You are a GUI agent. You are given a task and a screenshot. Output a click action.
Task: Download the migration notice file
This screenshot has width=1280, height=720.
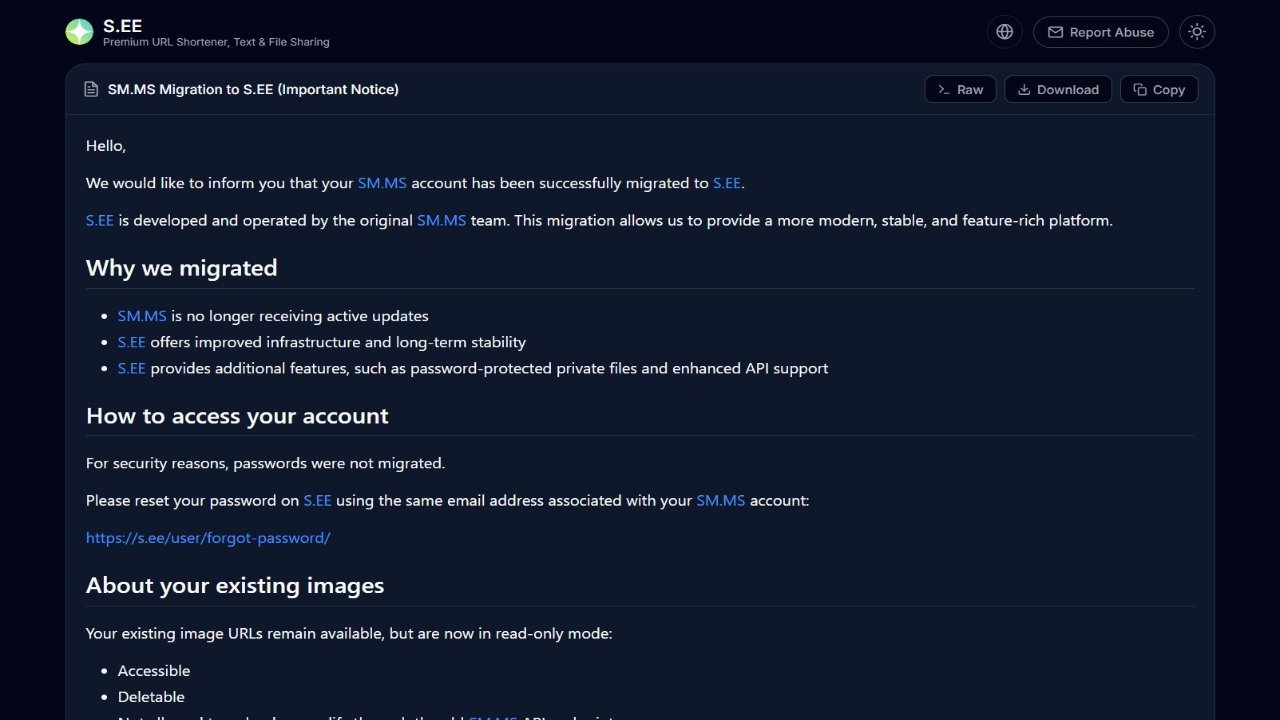click(1058, 89)
